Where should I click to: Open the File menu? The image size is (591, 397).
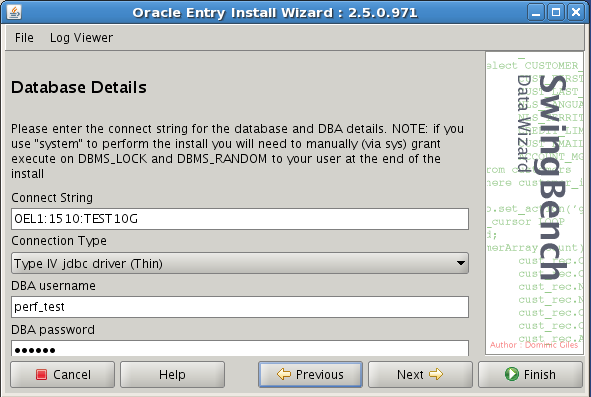24,38
